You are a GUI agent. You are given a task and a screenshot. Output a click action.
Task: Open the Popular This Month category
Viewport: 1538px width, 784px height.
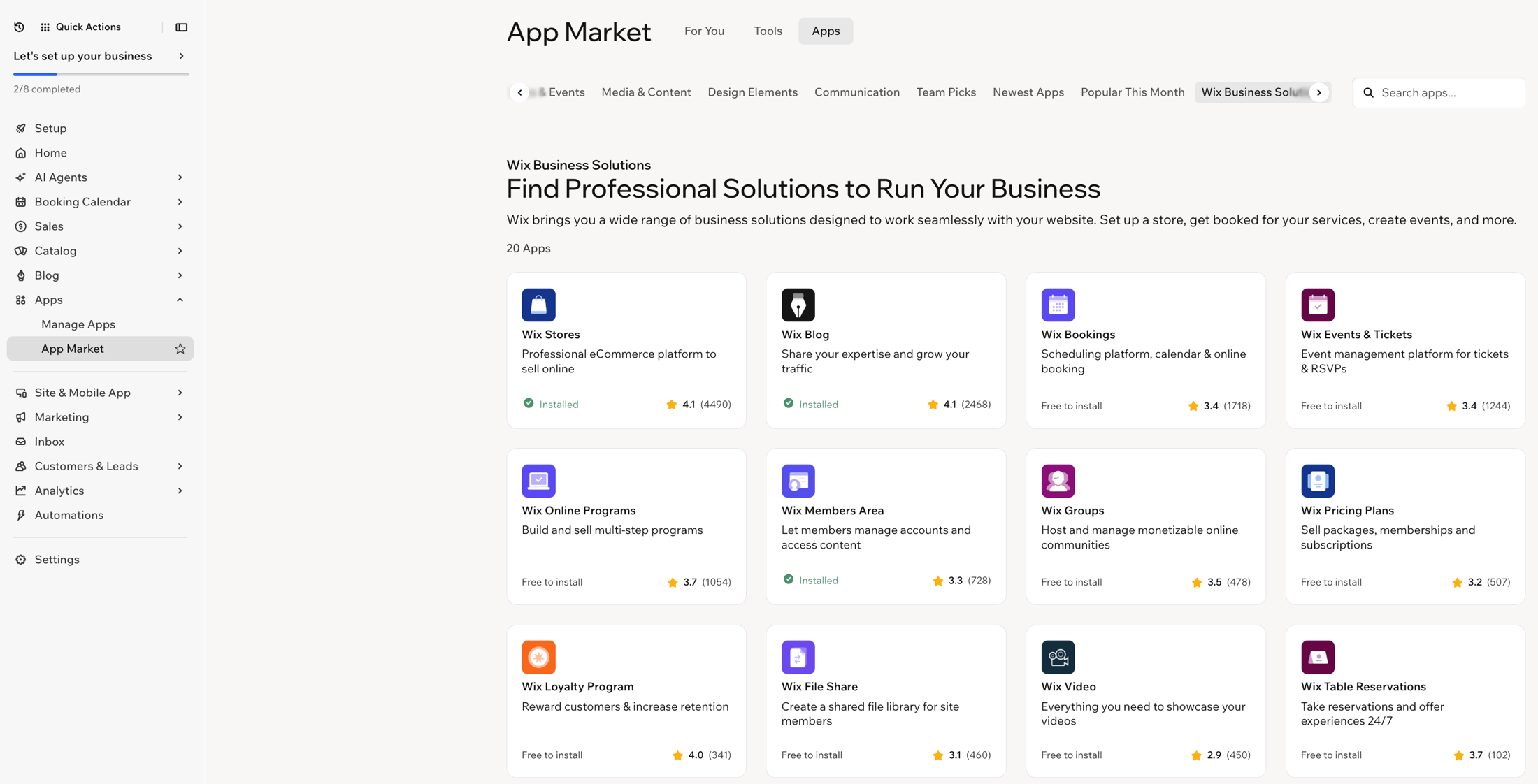(x=1133, y=92)
